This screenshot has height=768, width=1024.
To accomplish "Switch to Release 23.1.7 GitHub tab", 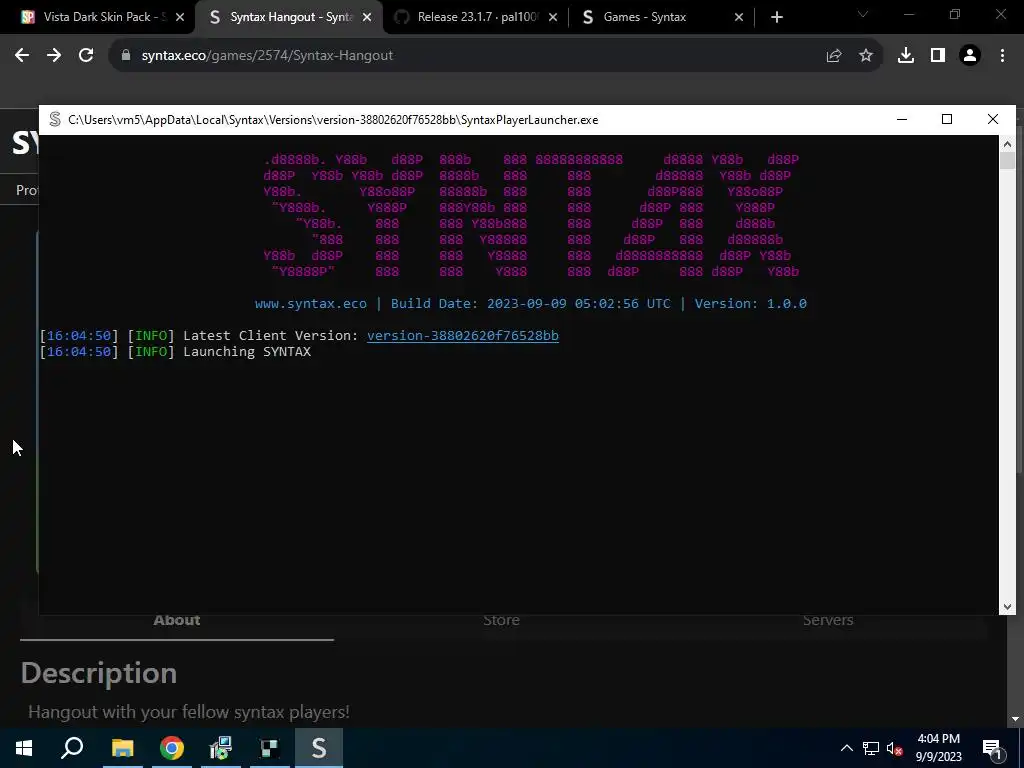I will click(477, 17).
